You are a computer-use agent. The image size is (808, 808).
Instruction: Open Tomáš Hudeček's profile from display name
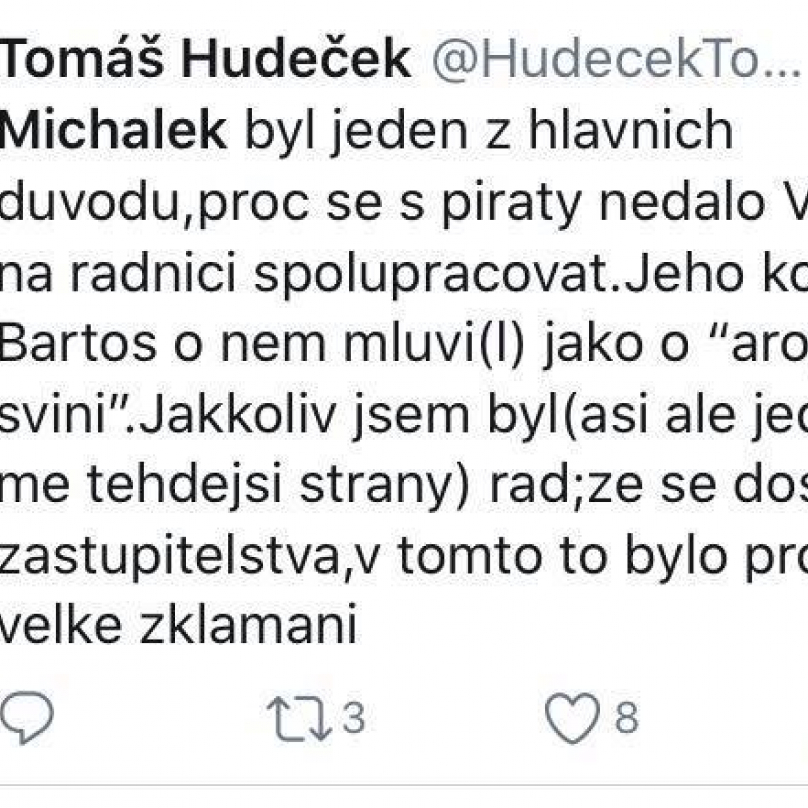206,59
